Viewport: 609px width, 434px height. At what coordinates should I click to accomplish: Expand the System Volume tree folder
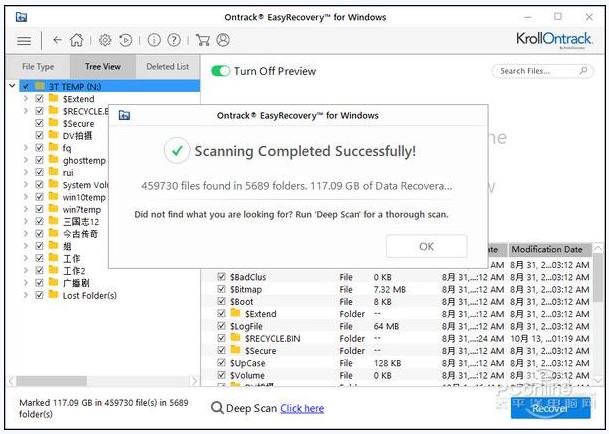coord(26,185)
